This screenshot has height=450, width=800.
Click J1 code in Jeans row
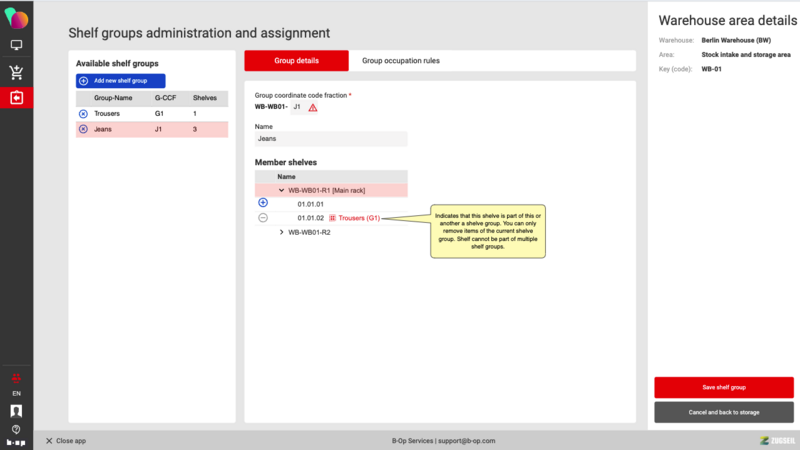pyautogui.click(x=158, y=129)
